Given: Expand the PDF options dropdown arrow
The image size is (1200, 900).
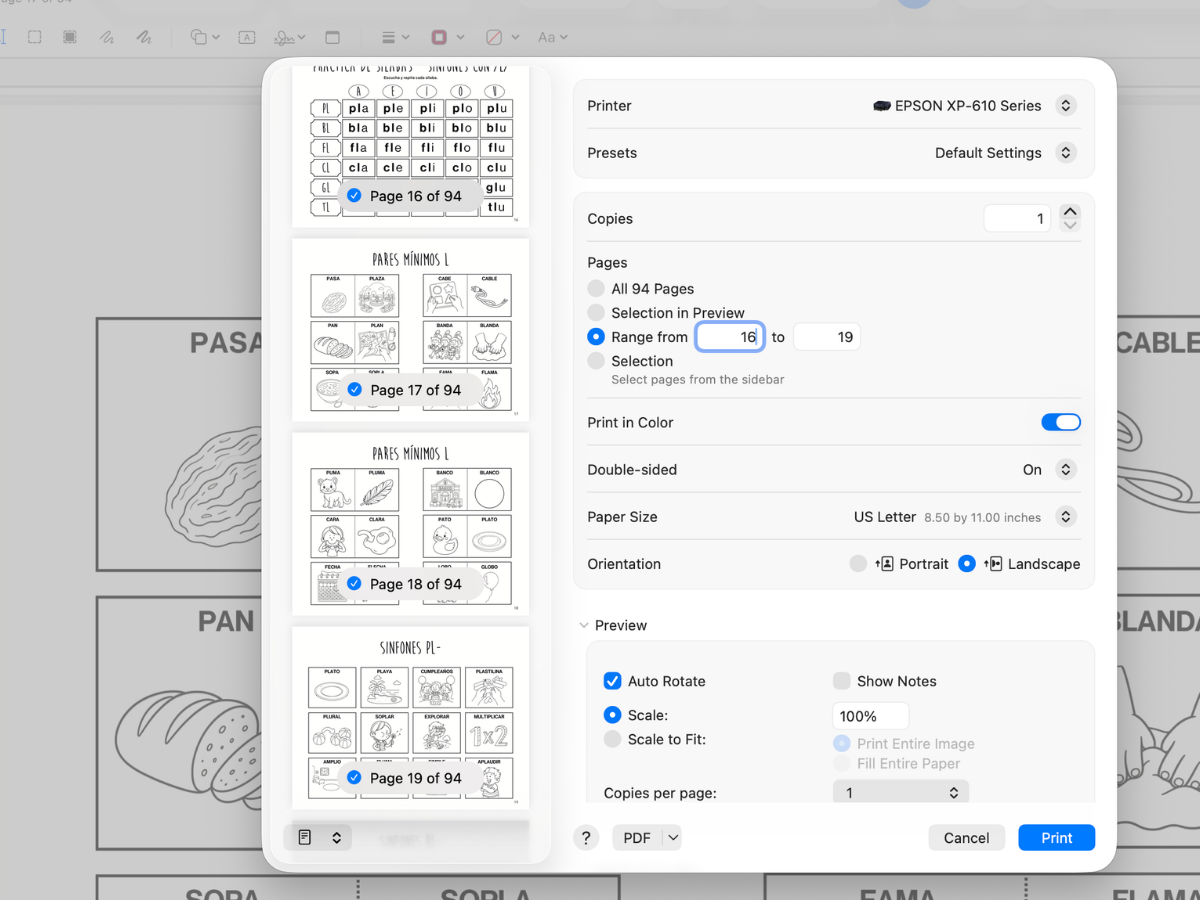Looking at the screenshot, I should click(x=672, y=838).
